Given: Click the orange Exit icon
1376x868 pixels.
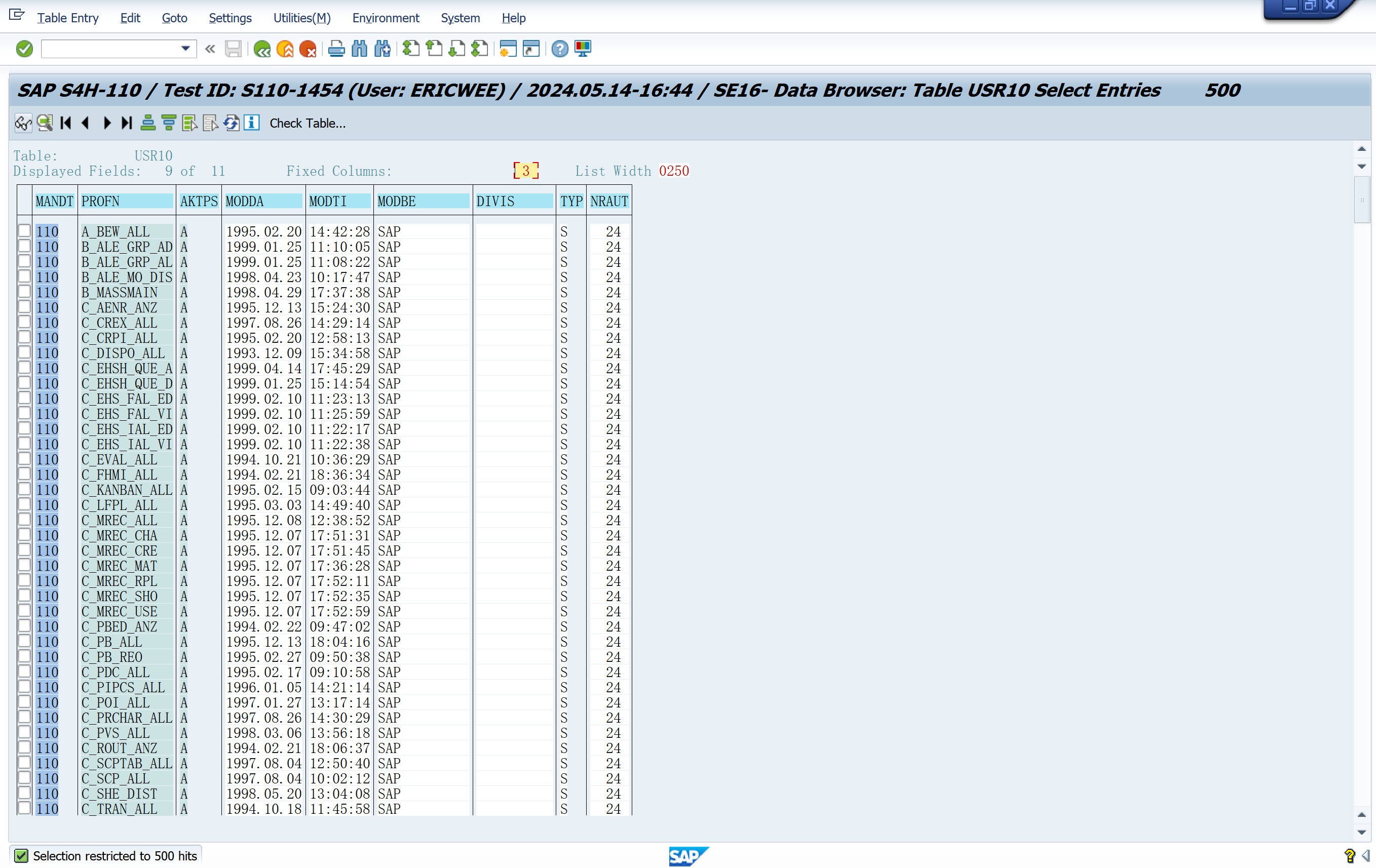Looking at the screenshot, I should (x=285, y=49).
